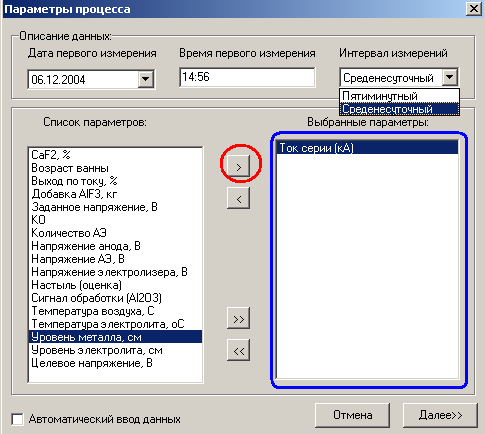Select highlighted Уровень металла, см item
The image size is (485, 434).
click(115, 337)
